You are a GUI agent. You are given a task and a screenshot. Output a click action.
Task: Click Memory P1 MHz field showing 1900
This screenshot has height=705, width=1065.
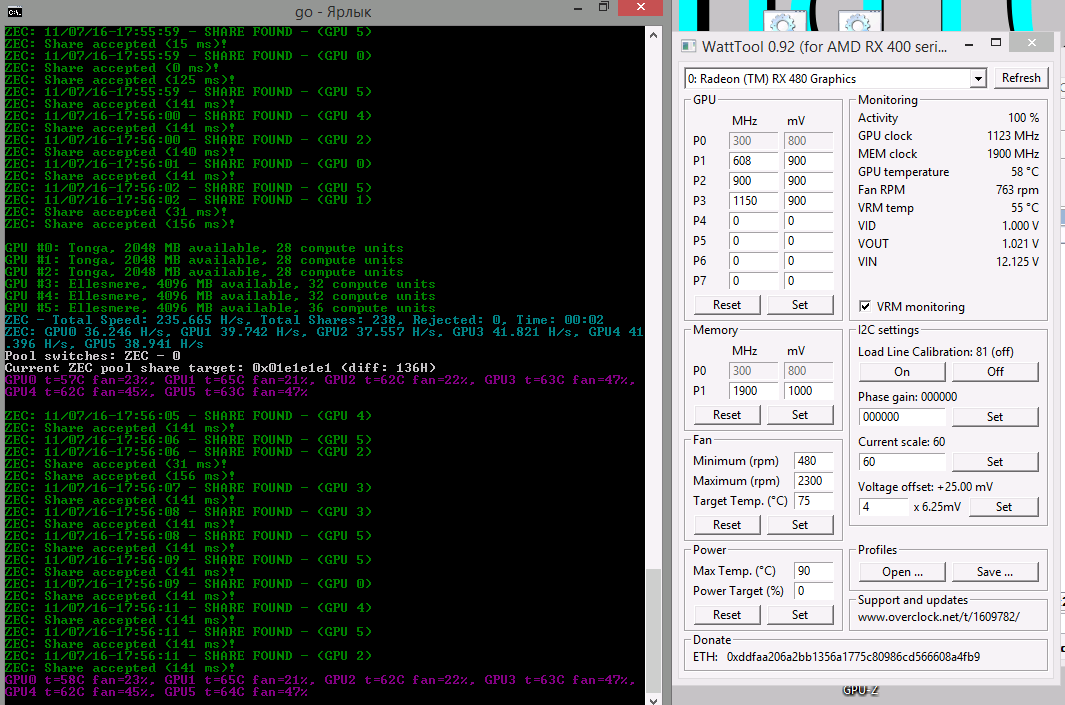[754, 391]
